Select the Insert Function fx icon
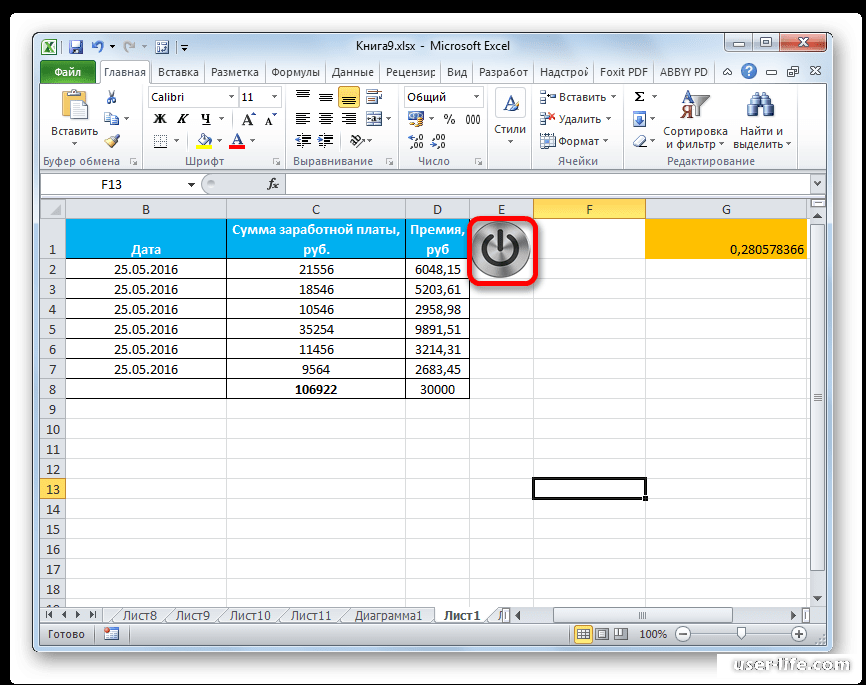866x685 pixels. [272, 184]
